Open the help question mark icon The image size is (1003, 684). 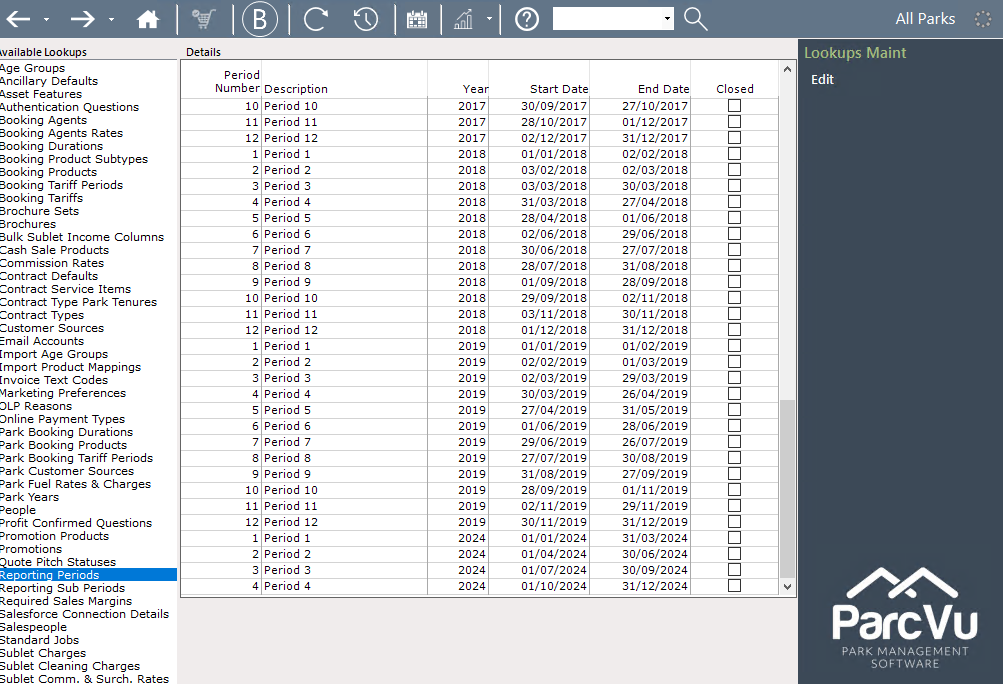[526, 19]
